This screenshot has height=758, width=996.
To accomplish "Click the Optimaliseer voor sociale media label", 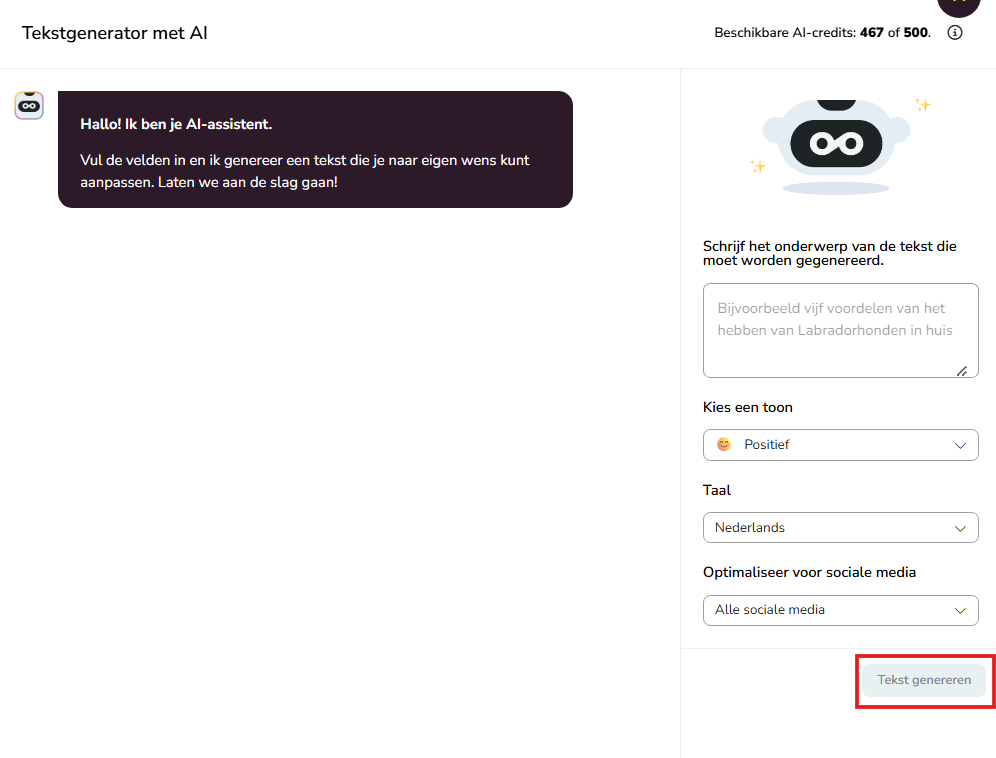I will pos(809,572).
